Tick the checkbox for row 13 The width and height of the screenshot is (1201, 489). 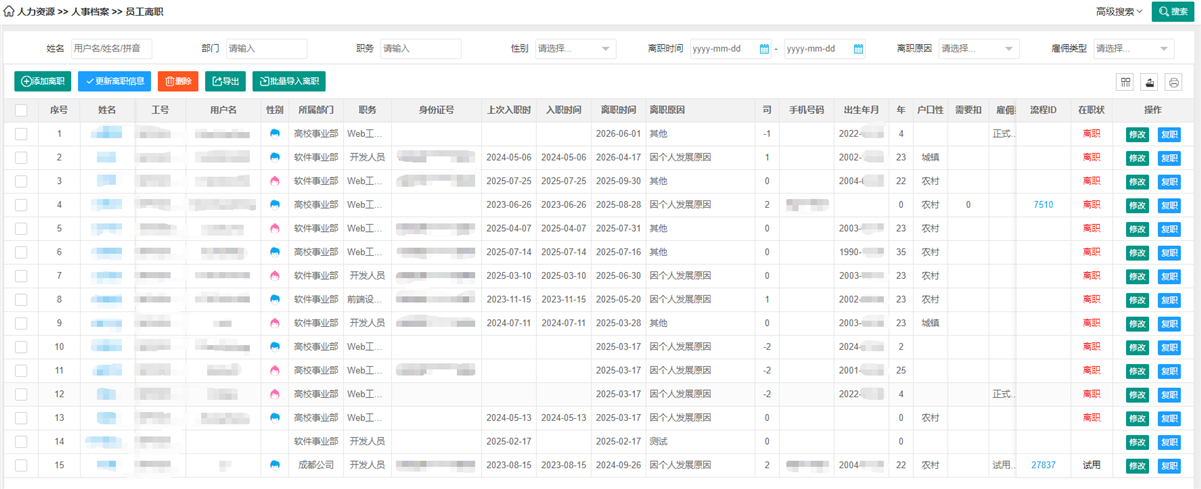(x=21, y=418)
